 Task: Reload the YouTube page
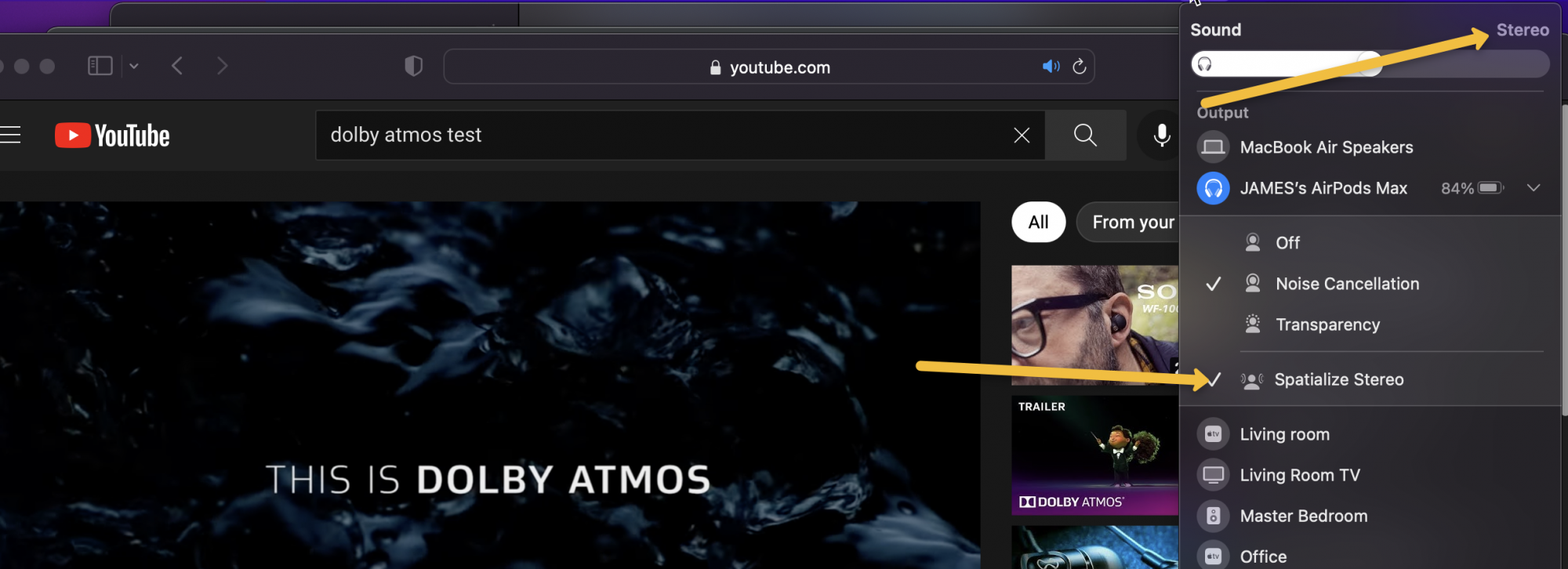coord(1079,67)
